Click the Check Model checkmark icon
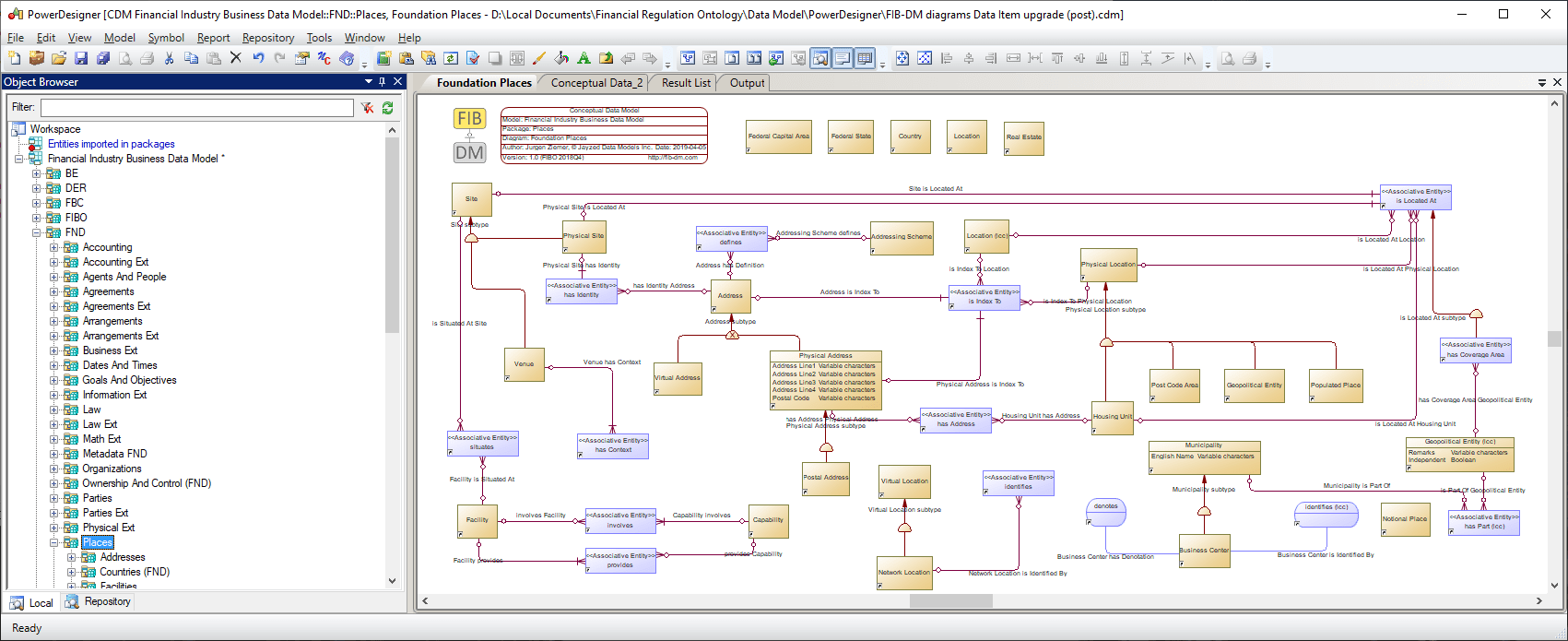Screen dimensions: 1568x641 tap(473, 58)
